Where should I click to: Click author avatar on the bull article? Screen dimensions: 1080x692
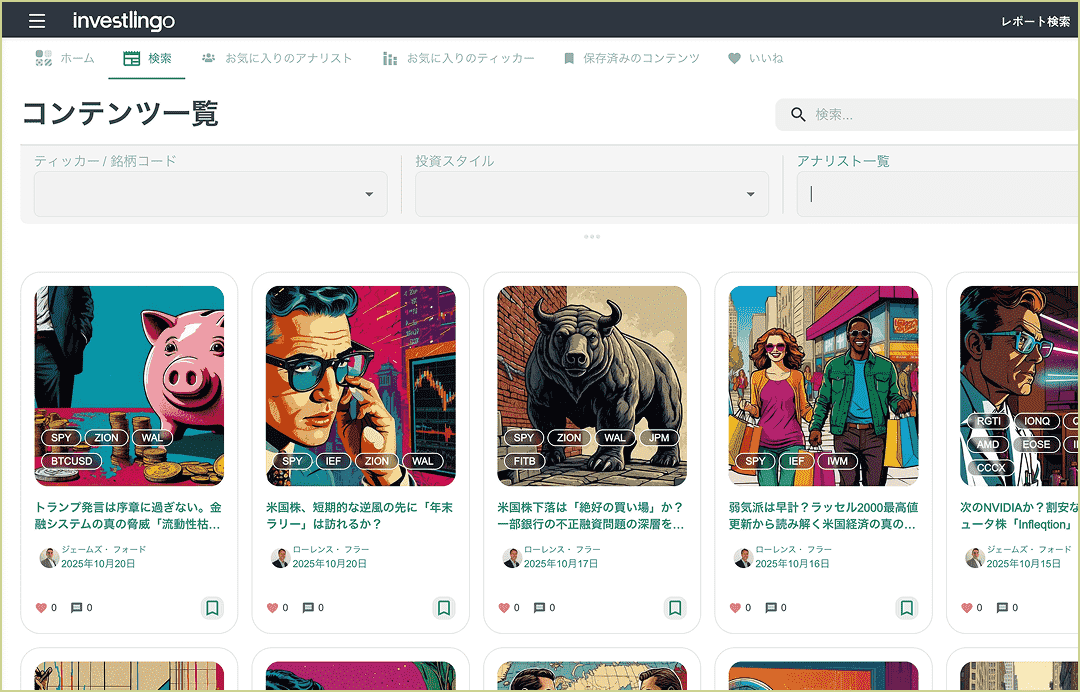point(512,557)
